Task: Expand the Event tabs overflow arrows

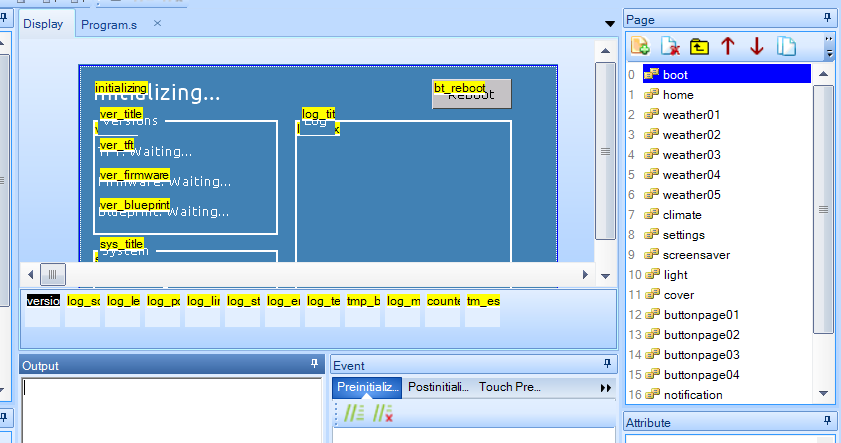Action: 605,387
